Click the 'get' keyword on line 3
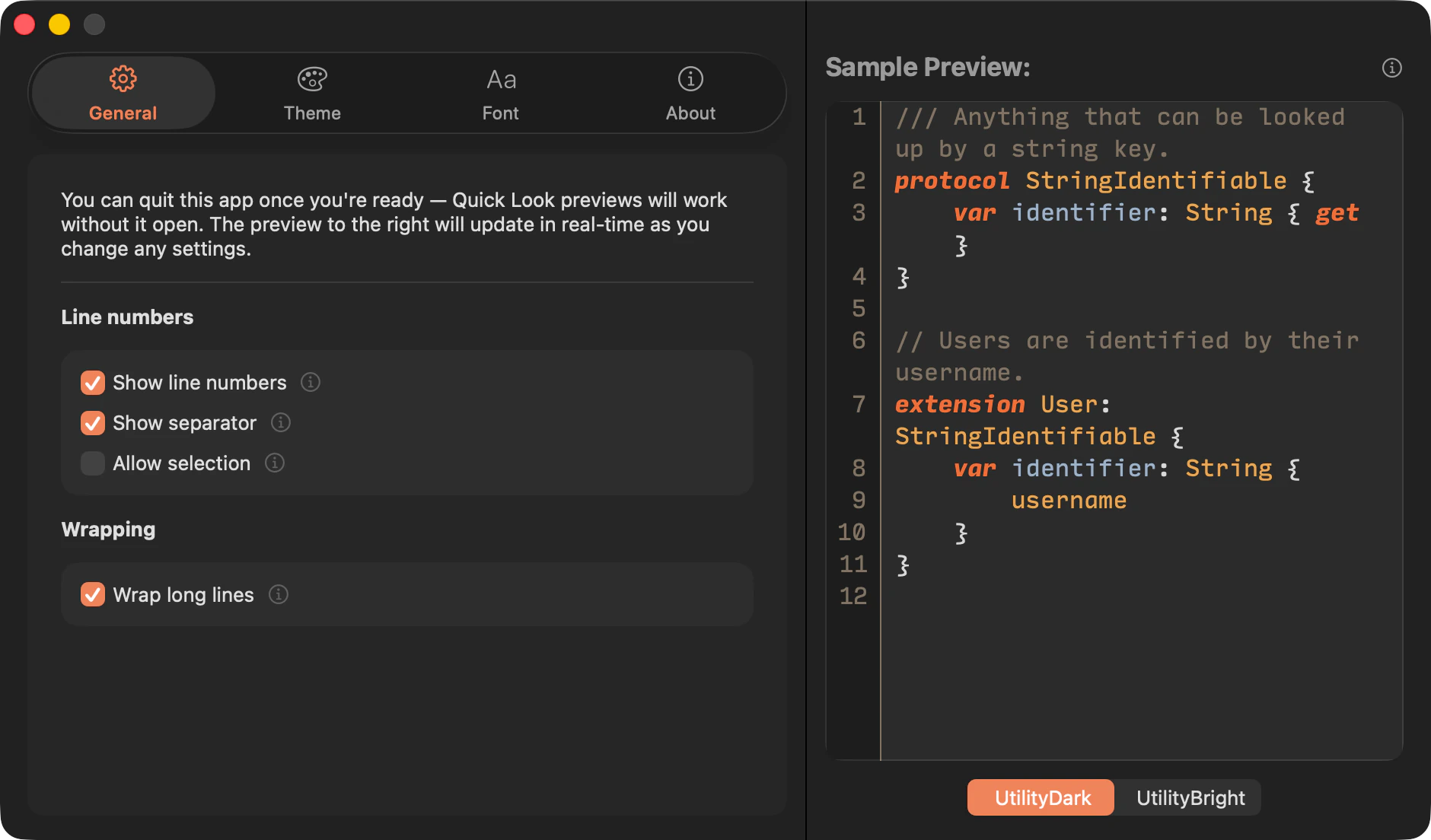 click(x=1337, y=214)
